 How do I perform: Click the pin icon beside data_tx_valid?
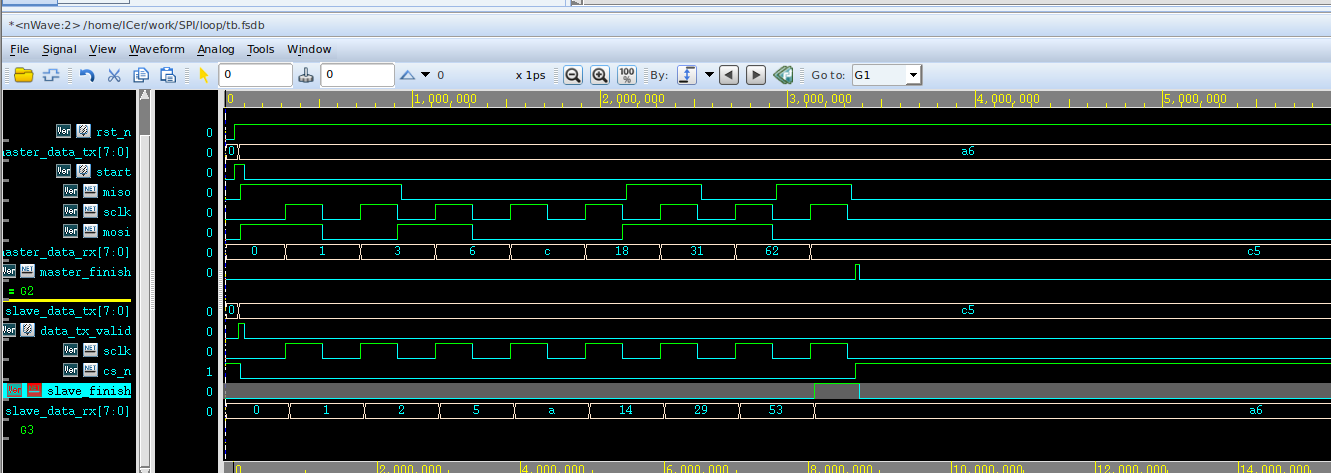click(27, 331)
